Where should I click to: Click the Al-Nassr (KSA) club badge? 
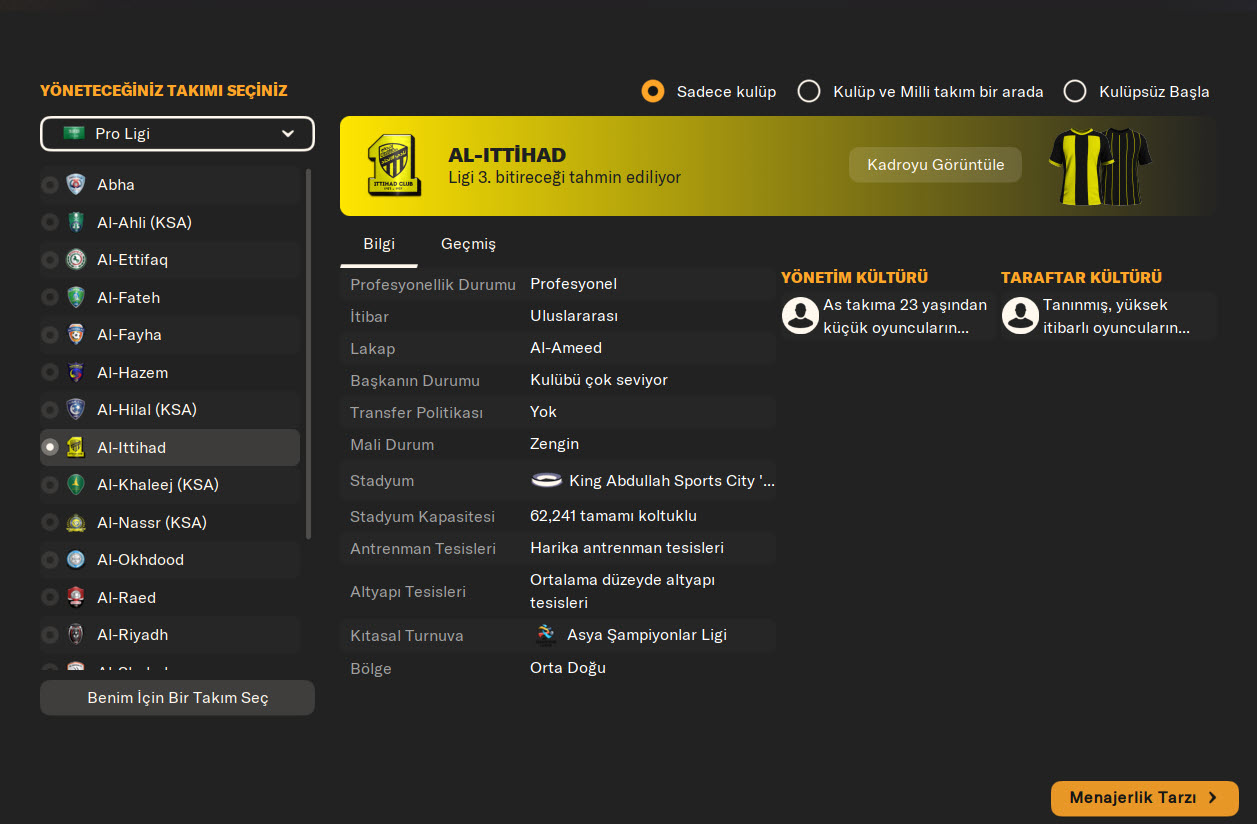[x=76, y=523]
